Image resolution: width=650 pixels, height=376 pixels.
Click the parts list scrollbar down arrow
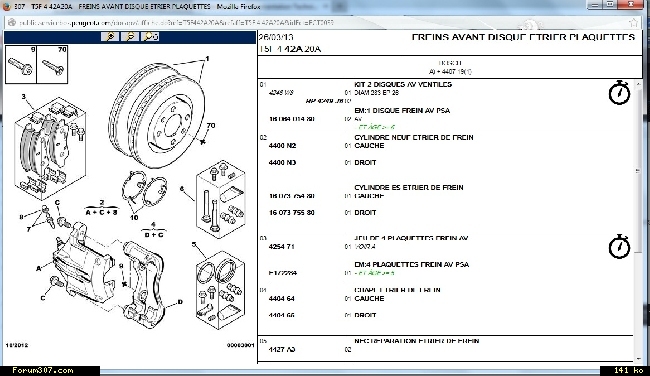point(638,359)
